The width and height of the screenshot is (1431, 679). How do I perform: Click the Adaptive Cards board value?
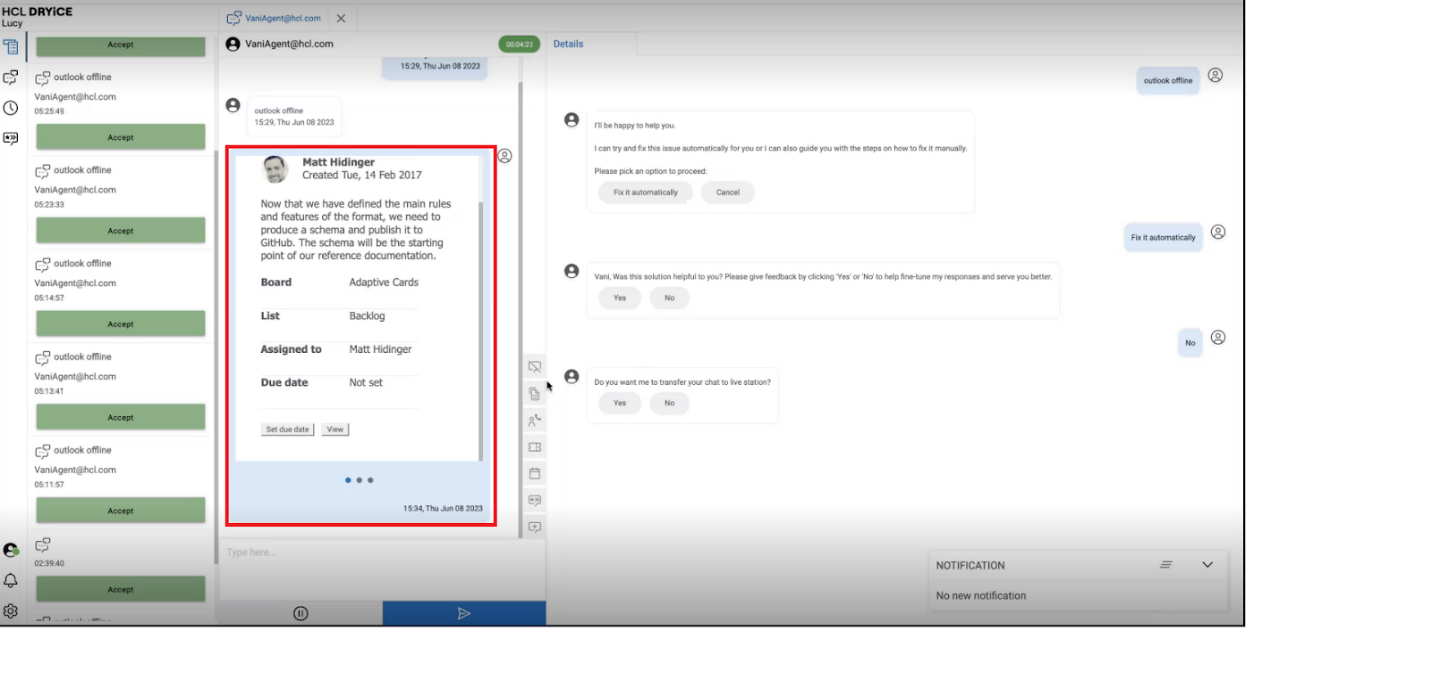384,282
